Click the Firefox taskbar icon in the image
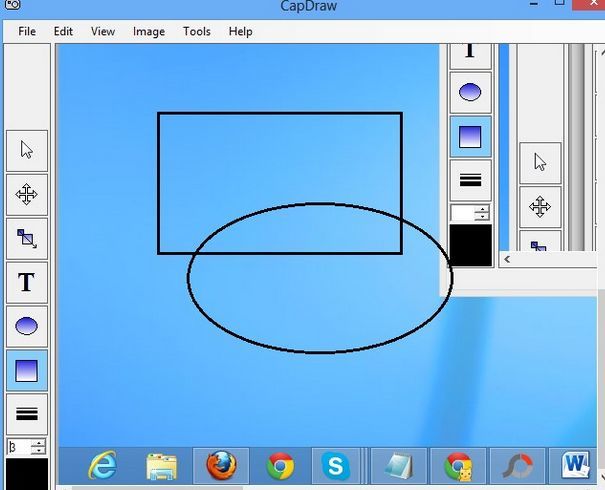Image resolution: width=605 pixels, height=490 pixels. (221, 466)
